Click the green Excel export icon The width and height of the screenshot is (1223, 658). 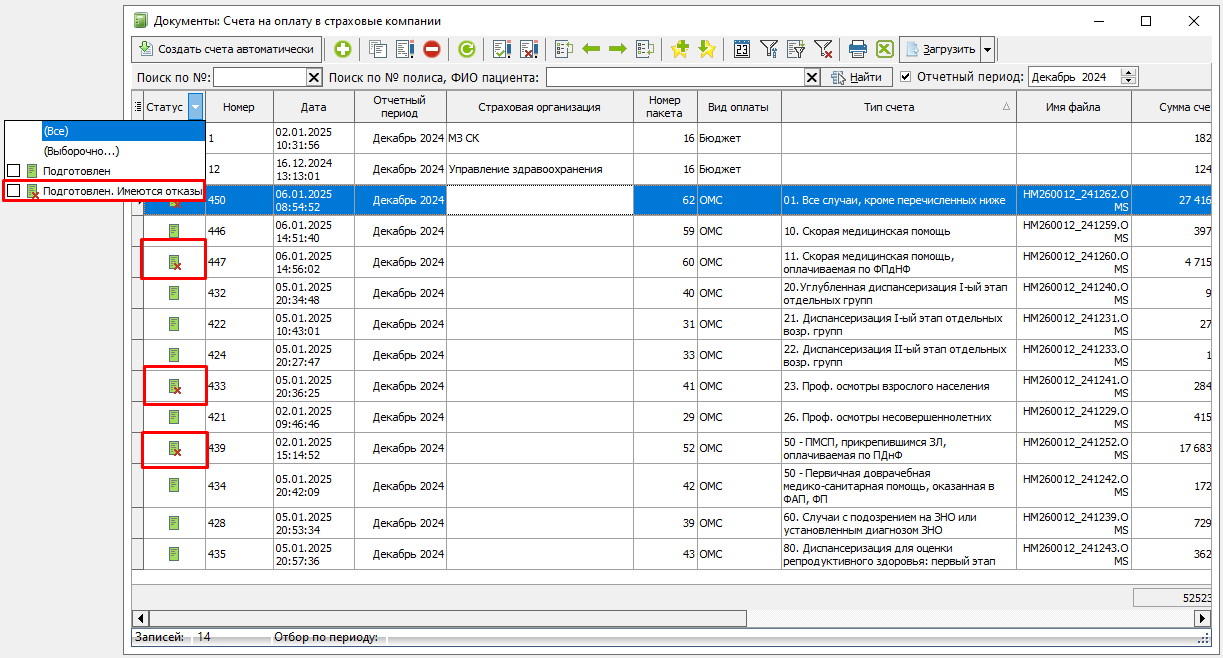[x=884, y=49]
